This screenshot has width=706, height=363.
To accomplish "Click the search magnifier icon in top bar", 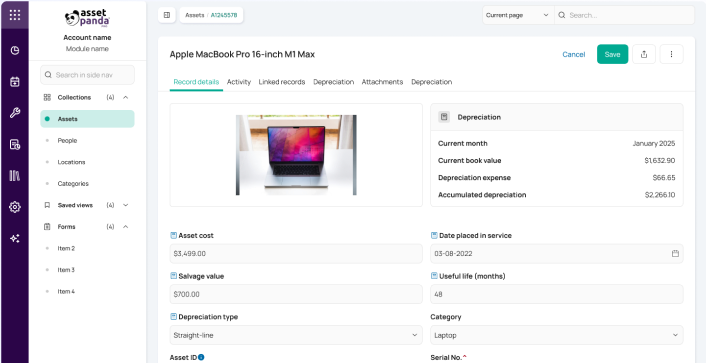I will click(x=562, y=15).
